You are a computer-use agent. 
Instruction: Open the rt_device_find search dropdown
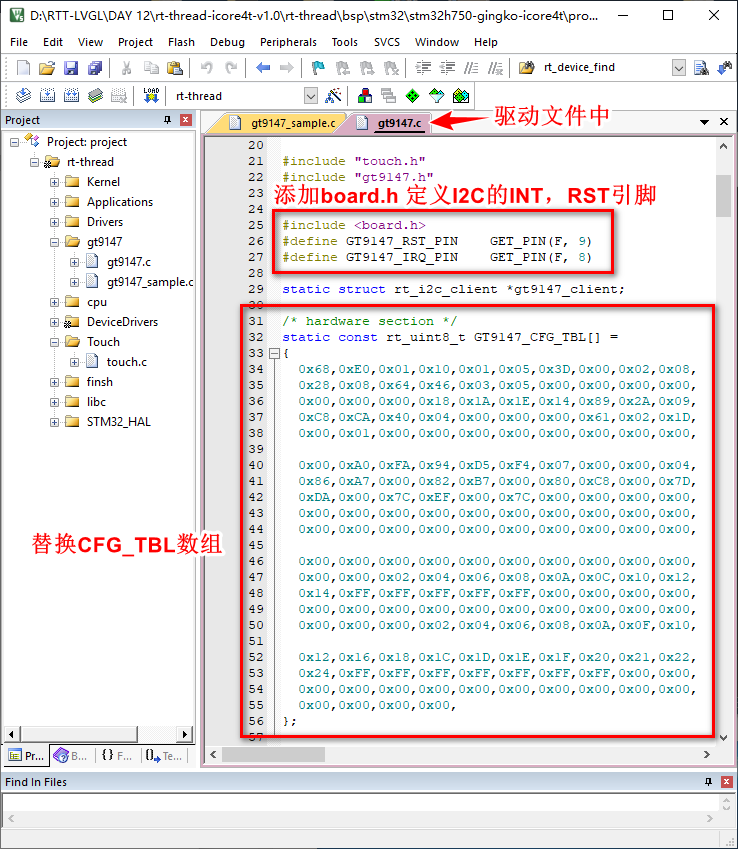click(x=679, y=68)
